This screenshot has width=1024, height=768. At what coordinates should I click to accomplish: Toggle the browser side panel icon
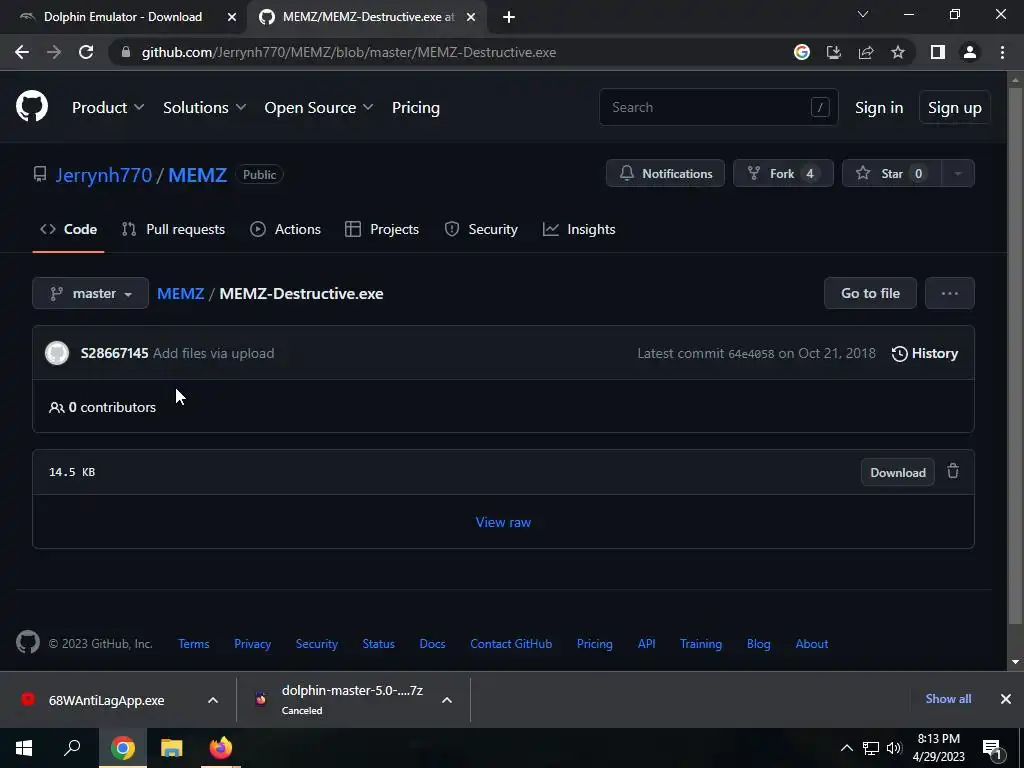tap(938, 52)
